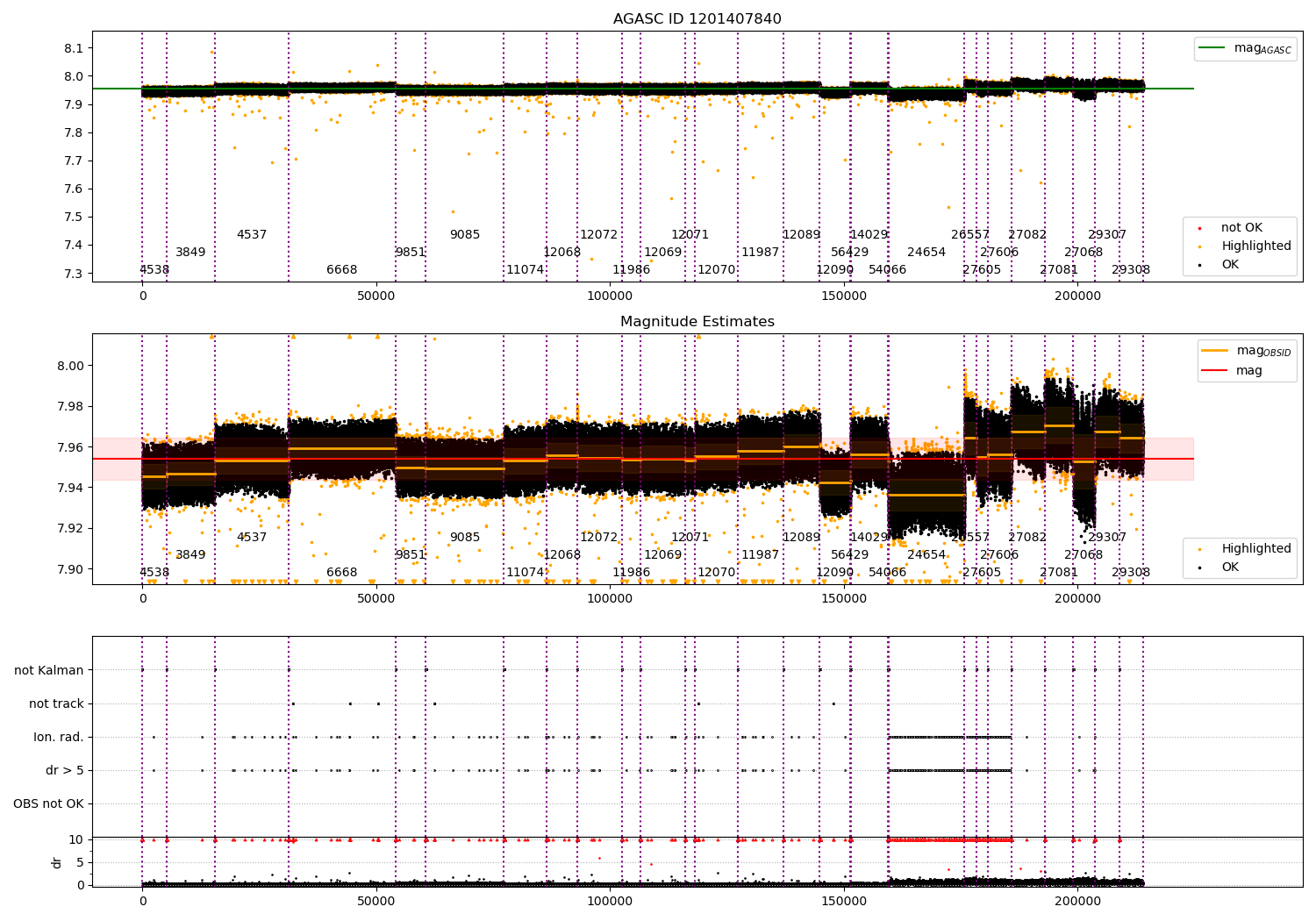Click the 'OBS not OK' axis label

tap(48, 804)
